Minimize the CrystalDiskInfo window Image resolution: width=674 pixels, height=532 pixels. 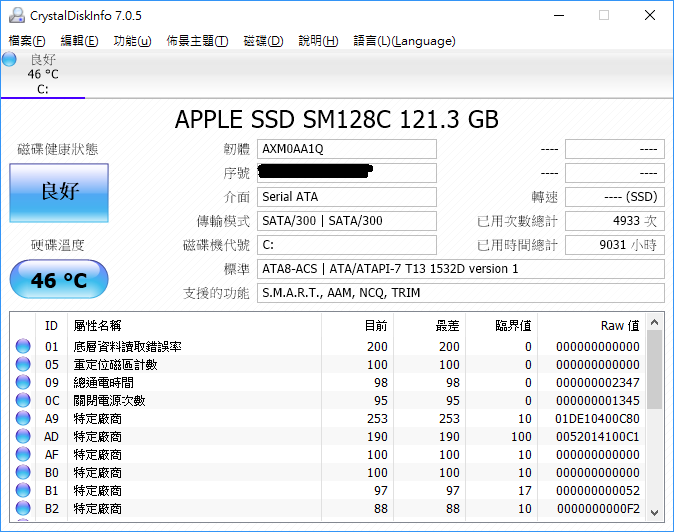point(559,15)
